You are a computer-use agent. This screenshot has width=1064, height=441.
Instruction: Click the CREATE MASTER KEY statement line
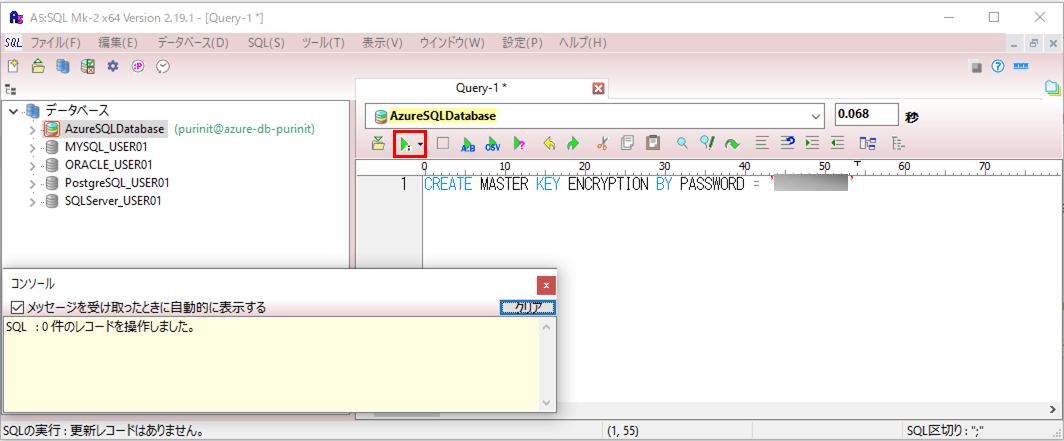coord(638,185)
